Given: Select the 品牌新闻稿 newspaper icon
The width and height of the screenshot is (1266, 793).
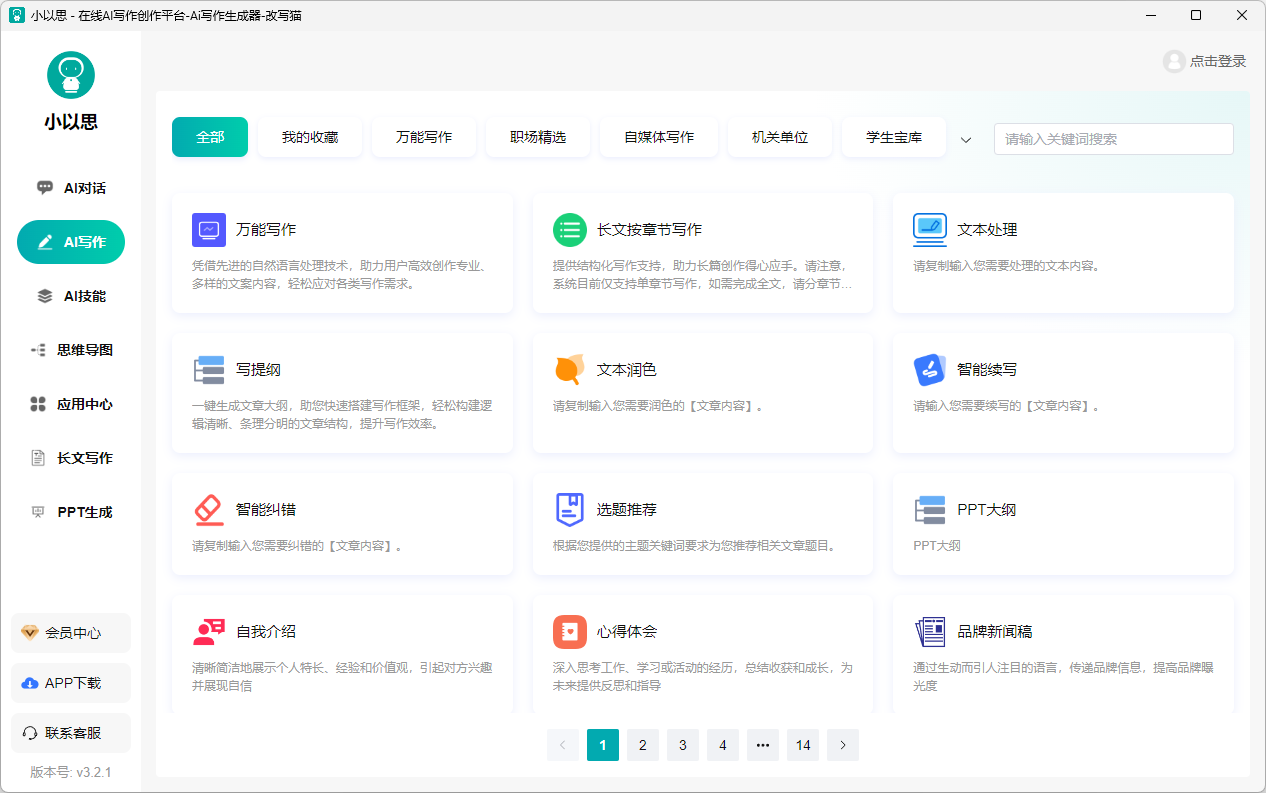Looking at the screenshot, I should 930,632.
